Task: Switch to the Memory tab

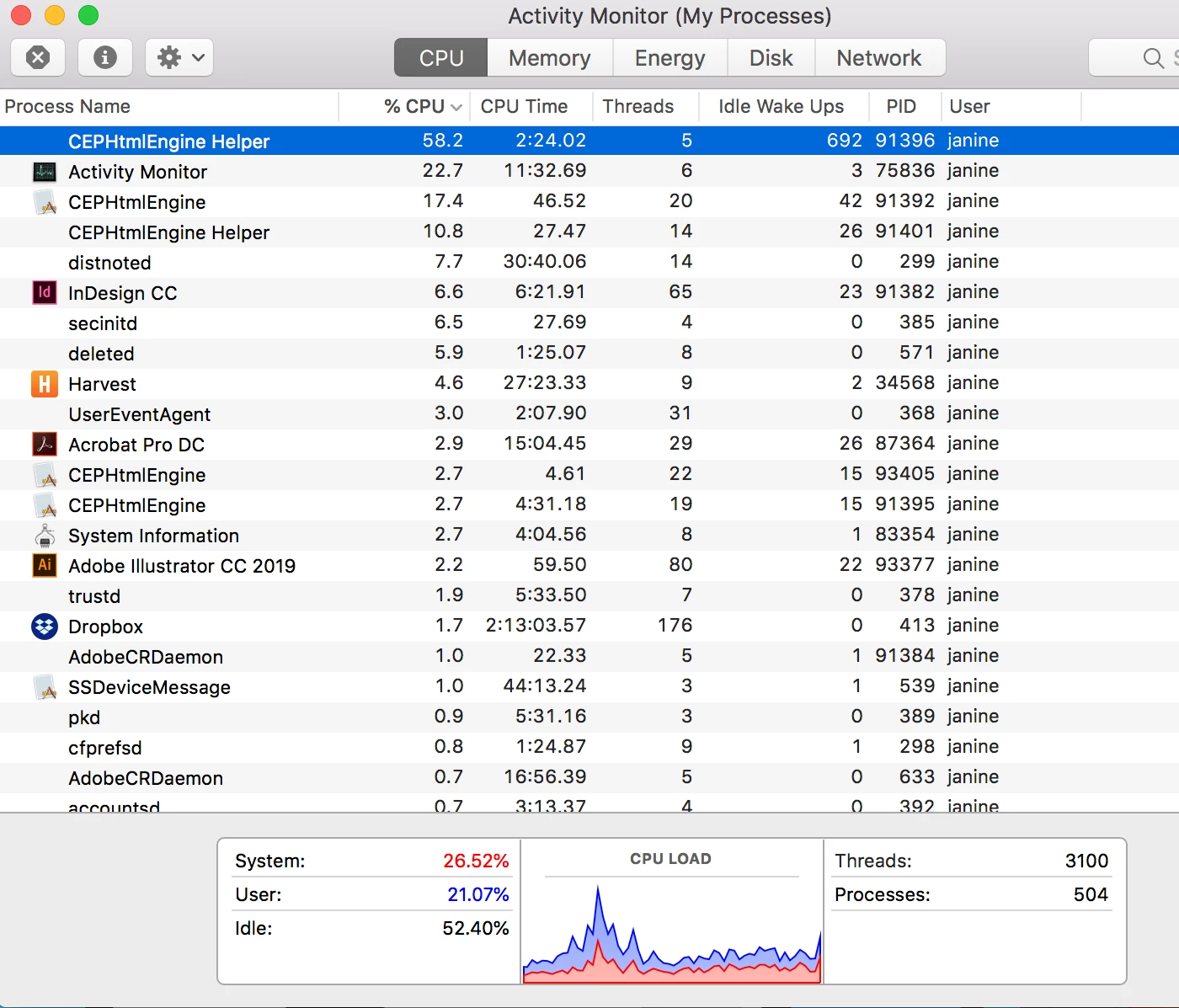Action: click(x=550, y=57)
